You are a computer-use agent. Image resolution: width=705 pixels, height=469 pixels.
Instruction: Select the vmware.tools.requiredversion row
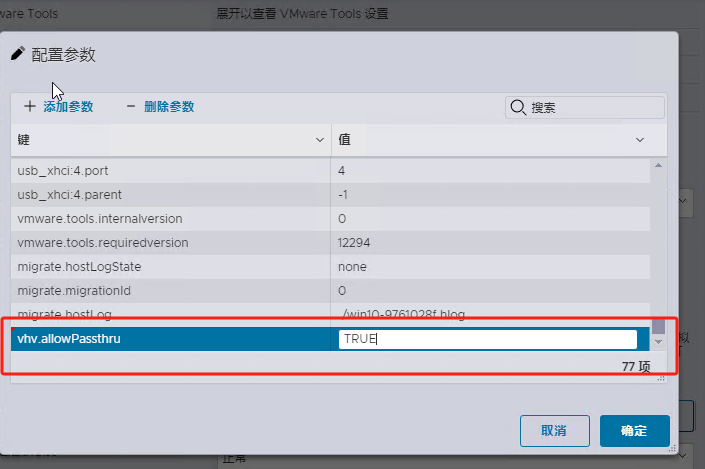[330, 243]
